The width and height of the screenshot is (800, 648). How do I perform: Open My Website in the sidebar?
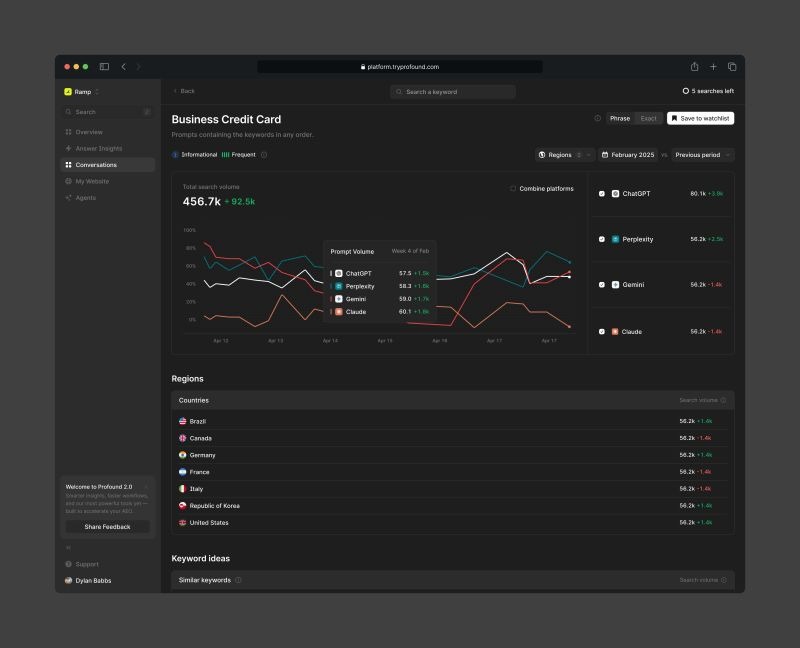pyautogui.click(x=108, y=181)
